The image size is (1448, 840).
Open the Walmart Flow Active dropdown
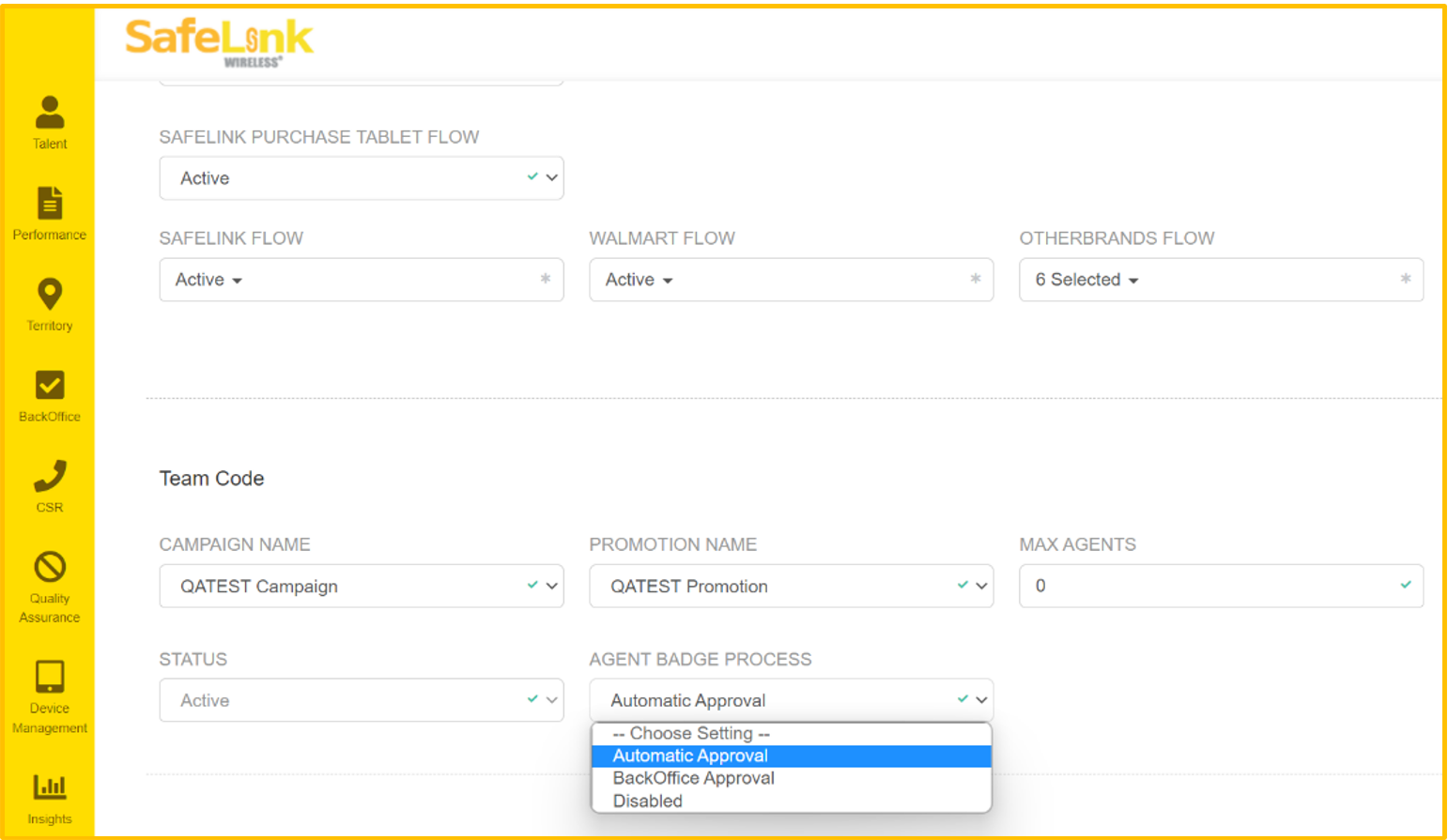[792, 280]
